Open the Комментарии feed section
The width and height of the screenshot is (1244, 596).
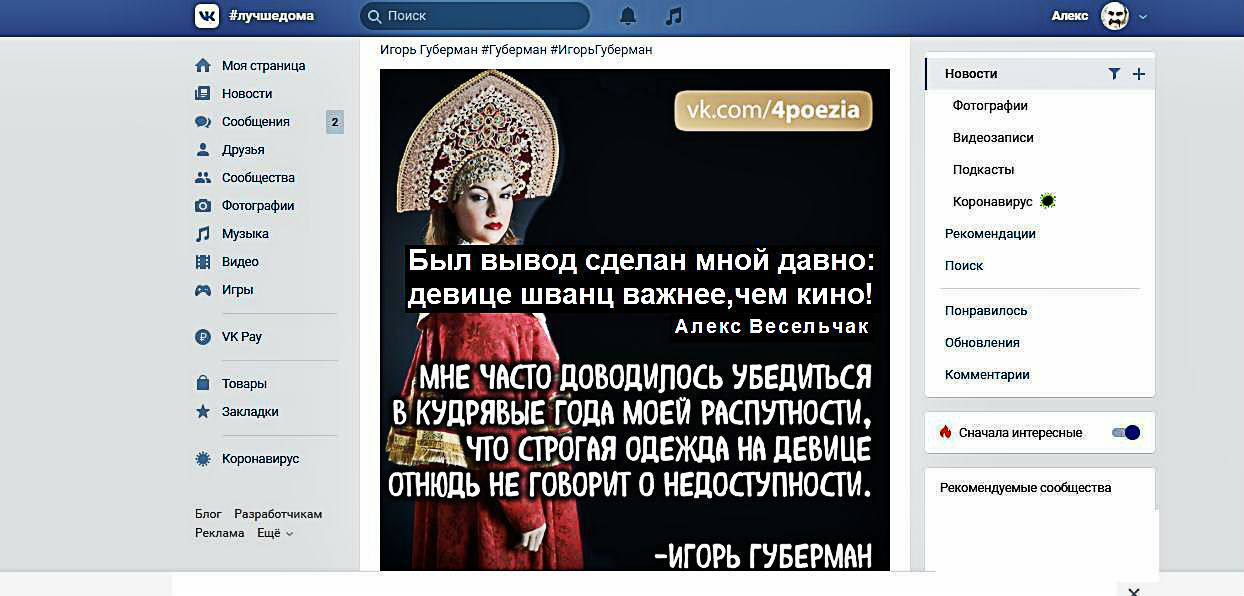click(987, 375)
